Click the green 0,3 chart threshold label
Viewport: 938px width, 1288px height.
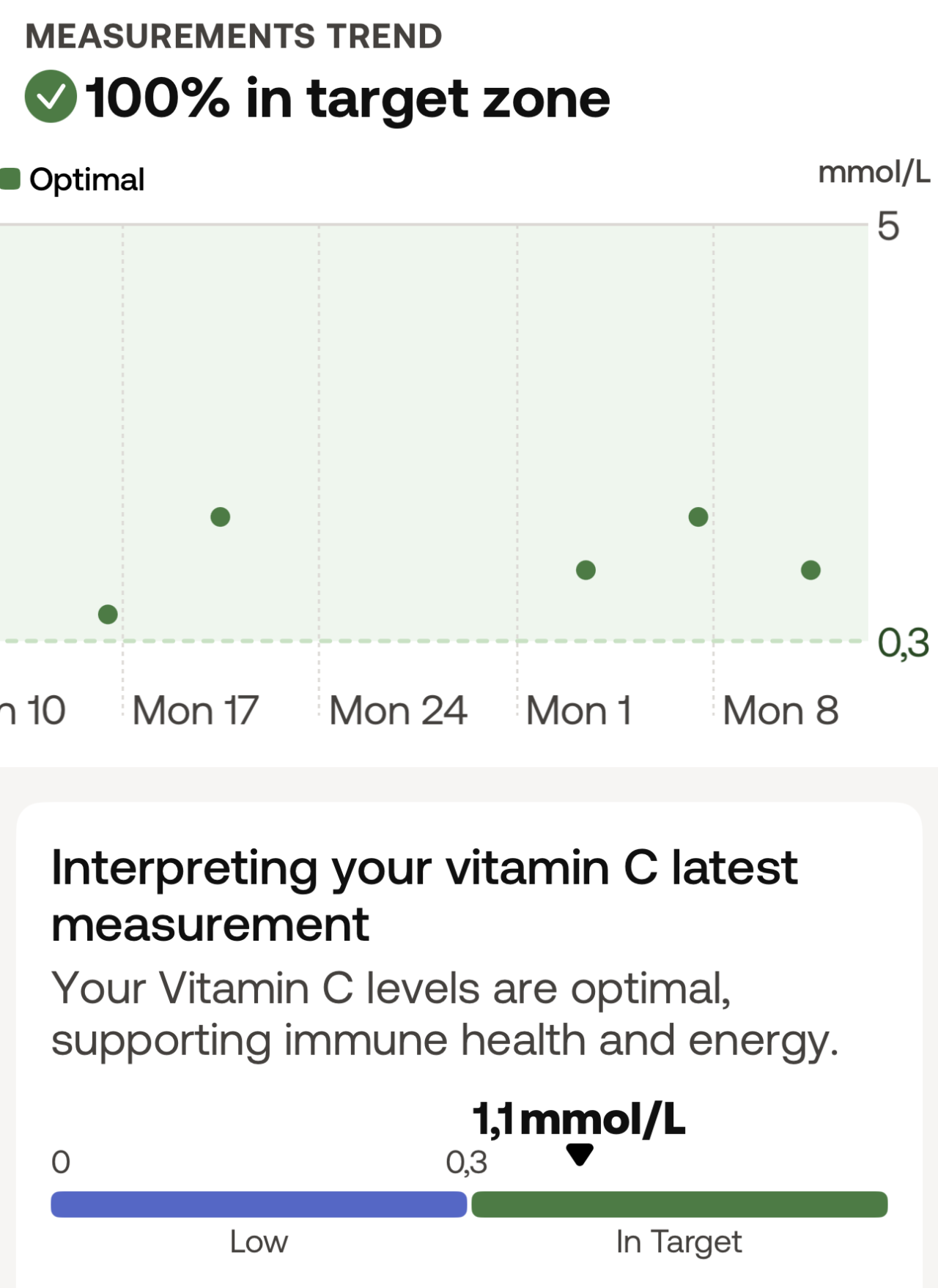pyautogui.click(x=903, y=643)
